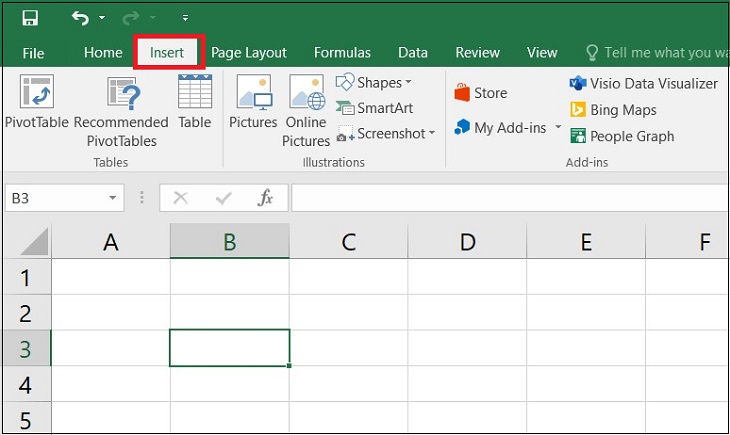Launch Visio Data Visualizer add-in
Viewport: 730px width, 435px height.
(x=643, y=83)
